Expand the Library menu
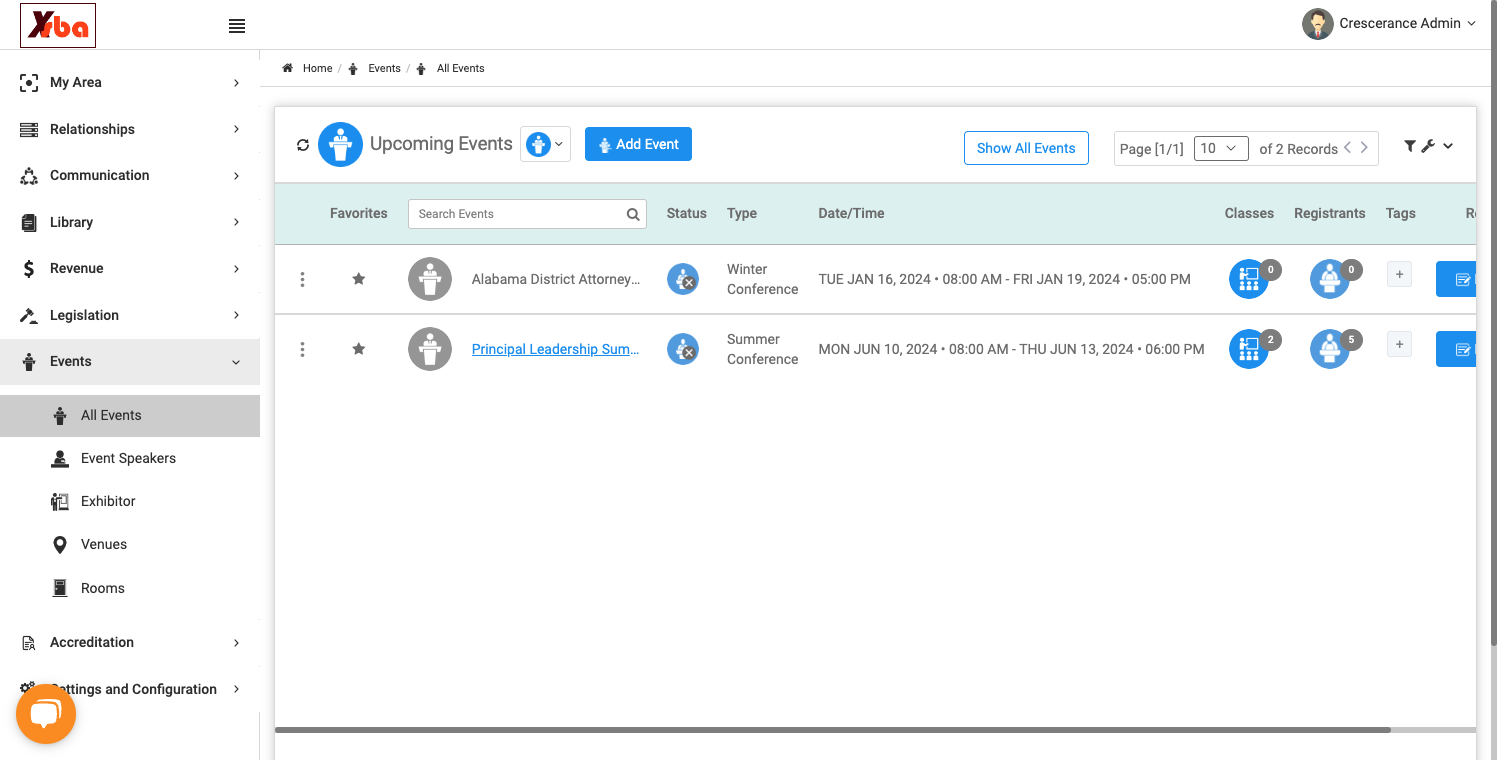1497x760 pixels. tap(130, 222)
